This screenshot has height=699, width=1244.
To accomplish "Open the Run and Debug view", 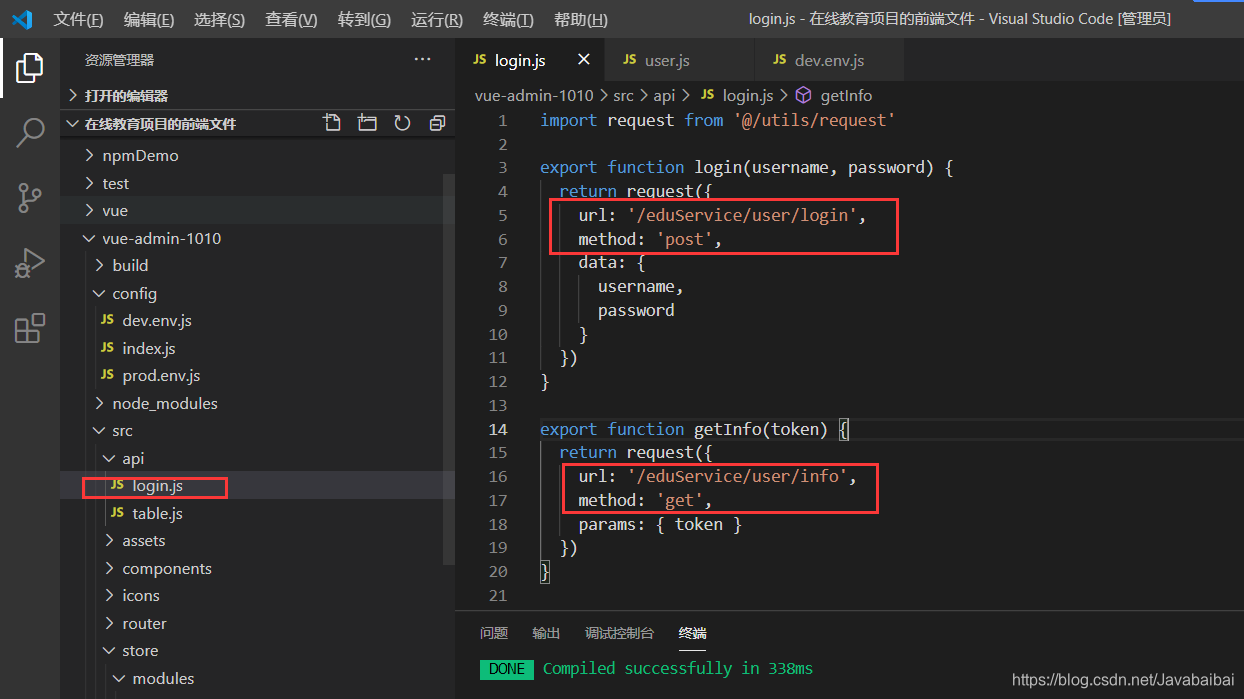I will point(29,262).
